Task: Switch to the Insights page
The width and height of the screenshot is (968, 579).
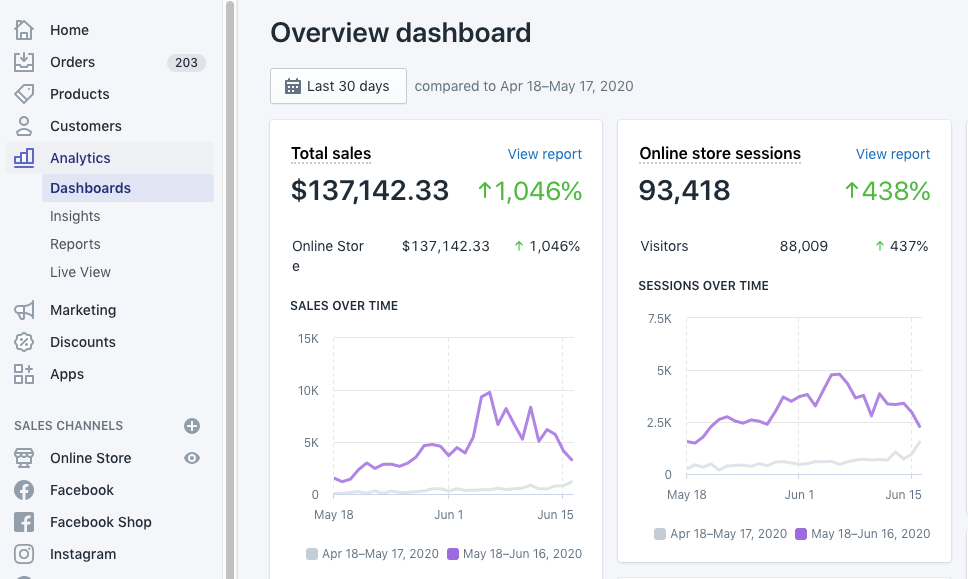Action: click(x=75, y=215)
